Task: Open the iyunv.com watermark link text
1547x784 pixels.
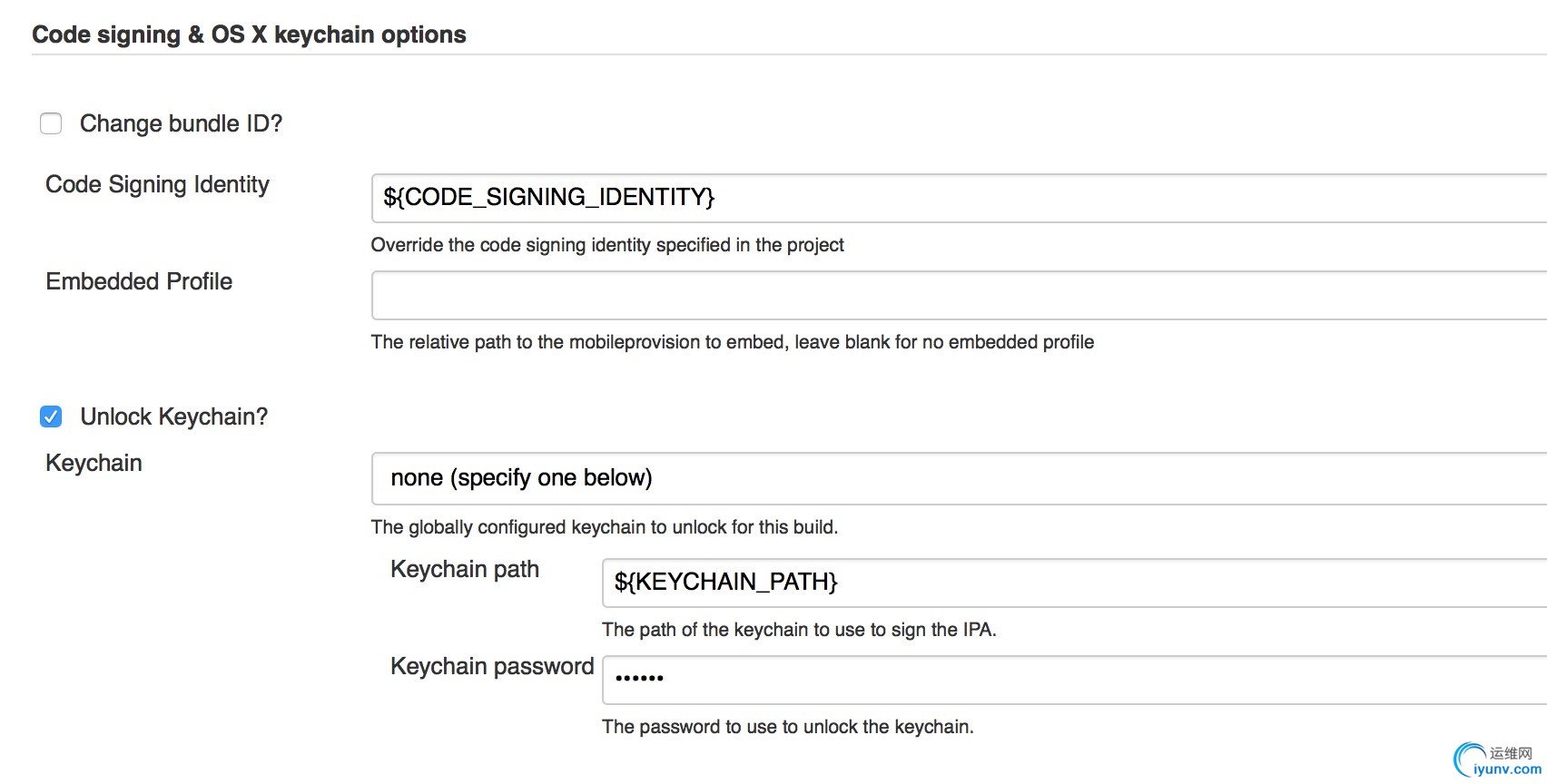Action: pyautogui.click(x=1507, y=769)
